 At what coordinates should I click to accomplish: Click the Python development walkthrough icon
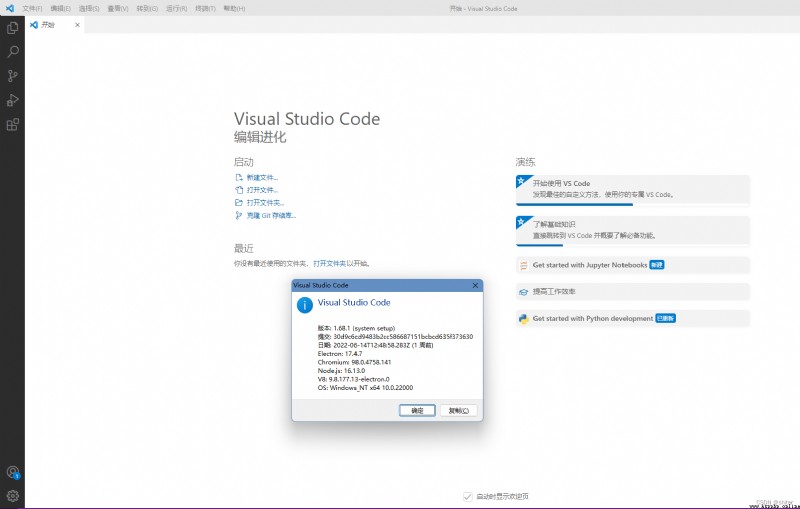tap(523, 319)
